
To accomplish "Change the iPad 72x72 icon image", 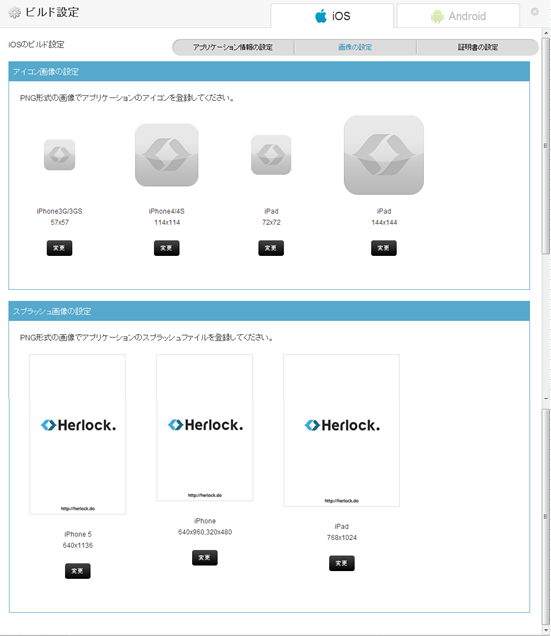I will click(271, 248).
